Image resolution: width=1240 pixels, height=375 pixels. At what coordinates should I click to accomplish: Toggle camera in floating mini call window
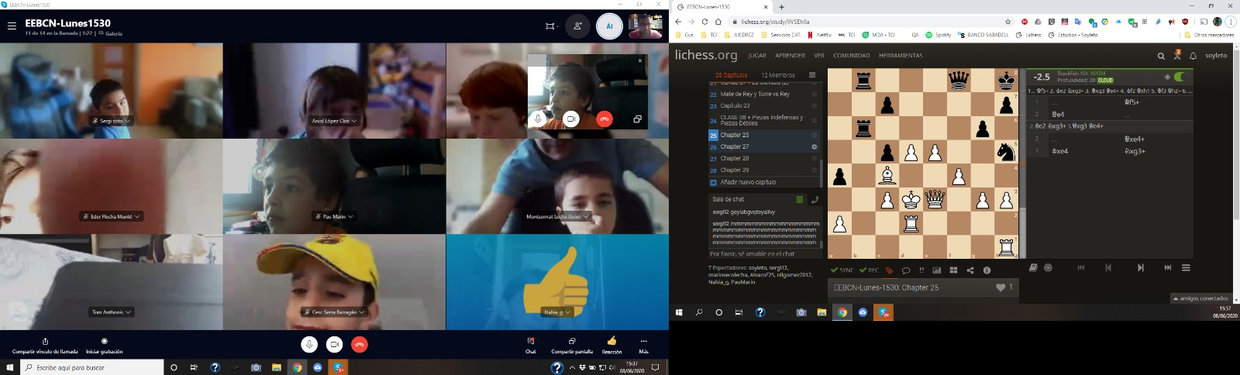571,118
